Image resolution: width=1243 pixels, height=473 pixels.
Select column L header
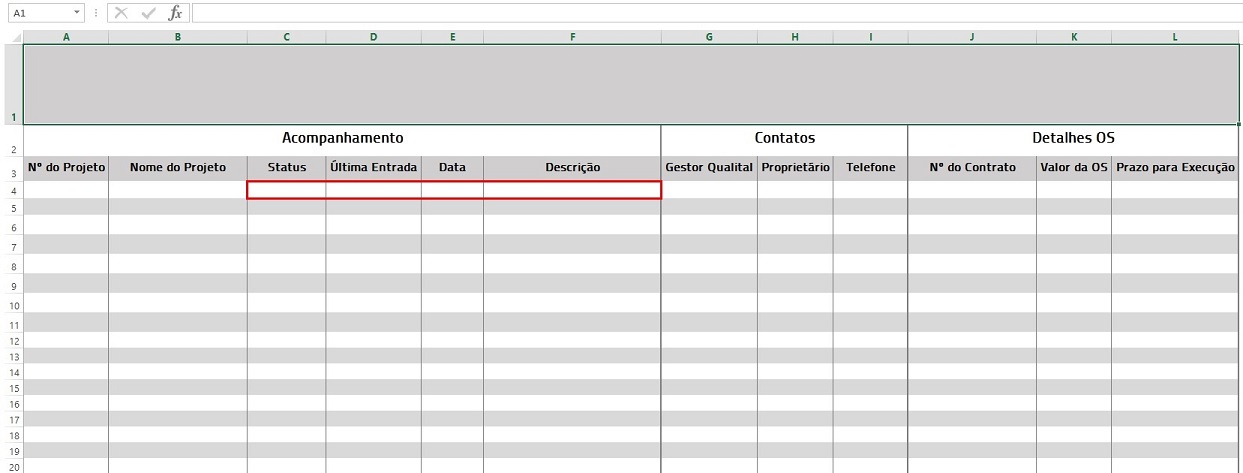(1175, 37)
